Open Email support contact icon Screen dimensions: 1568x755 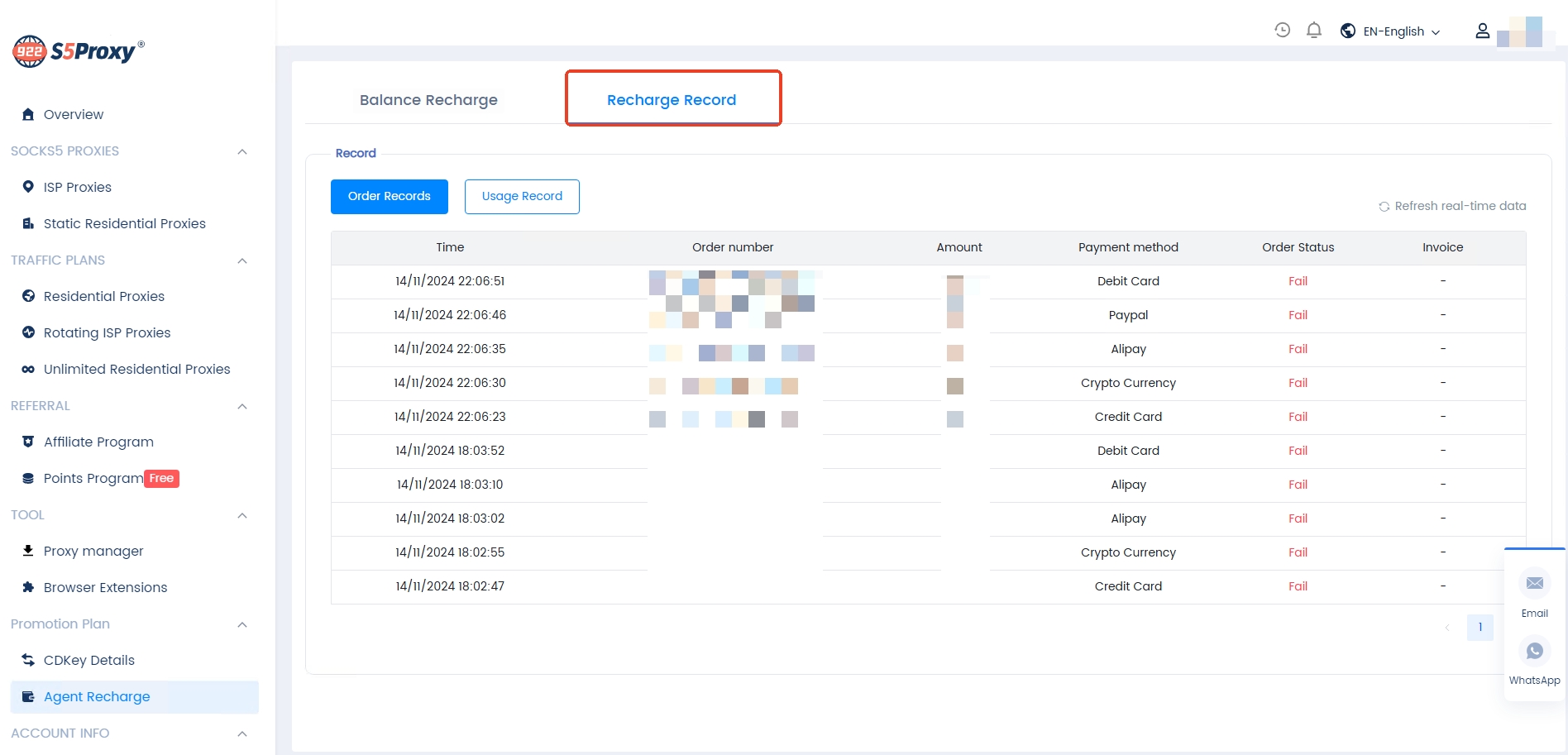click(1534, 584)
